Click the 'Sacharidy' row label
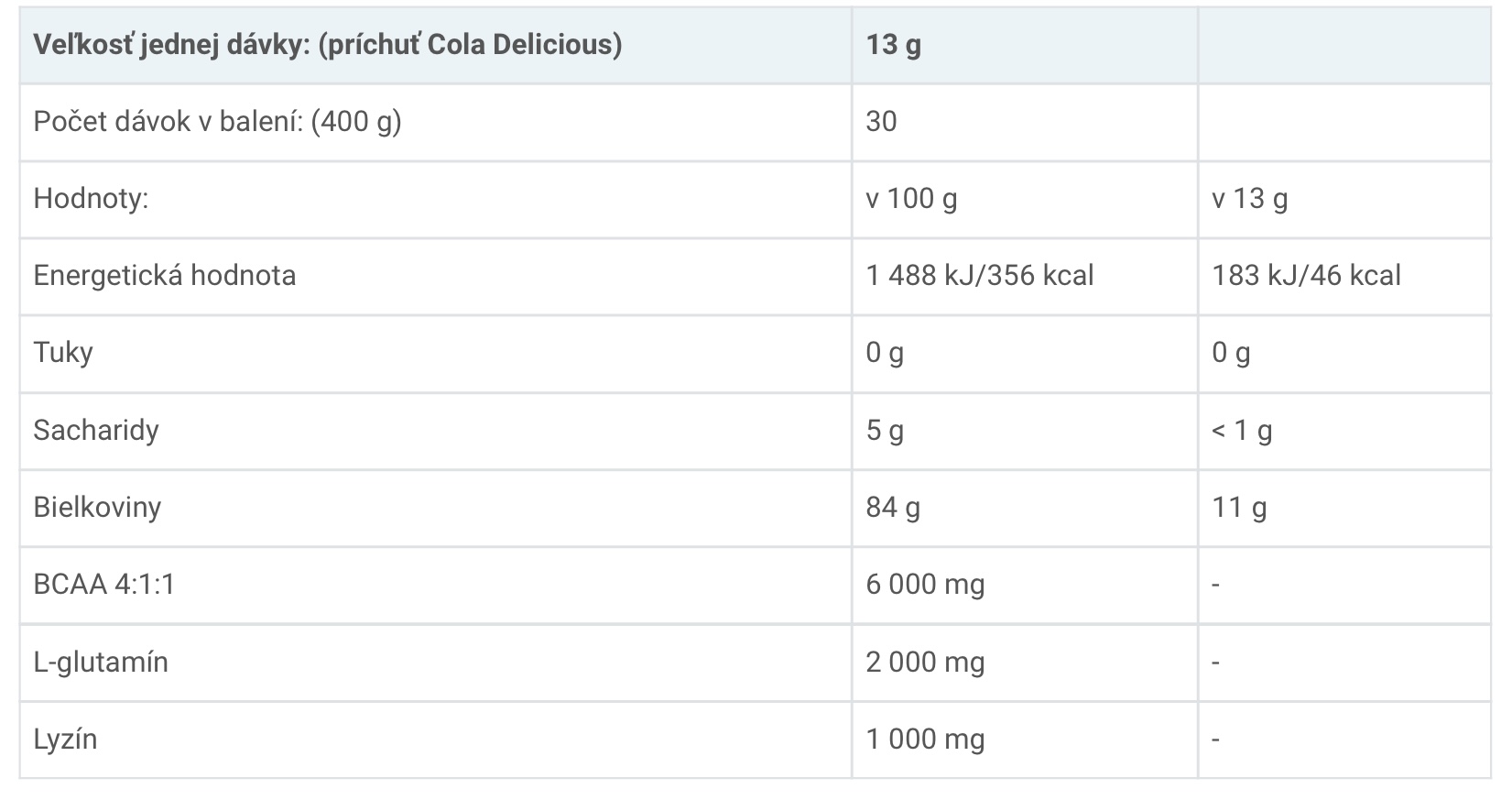Viewport: 1512px width, 800px height. point(96,430)
